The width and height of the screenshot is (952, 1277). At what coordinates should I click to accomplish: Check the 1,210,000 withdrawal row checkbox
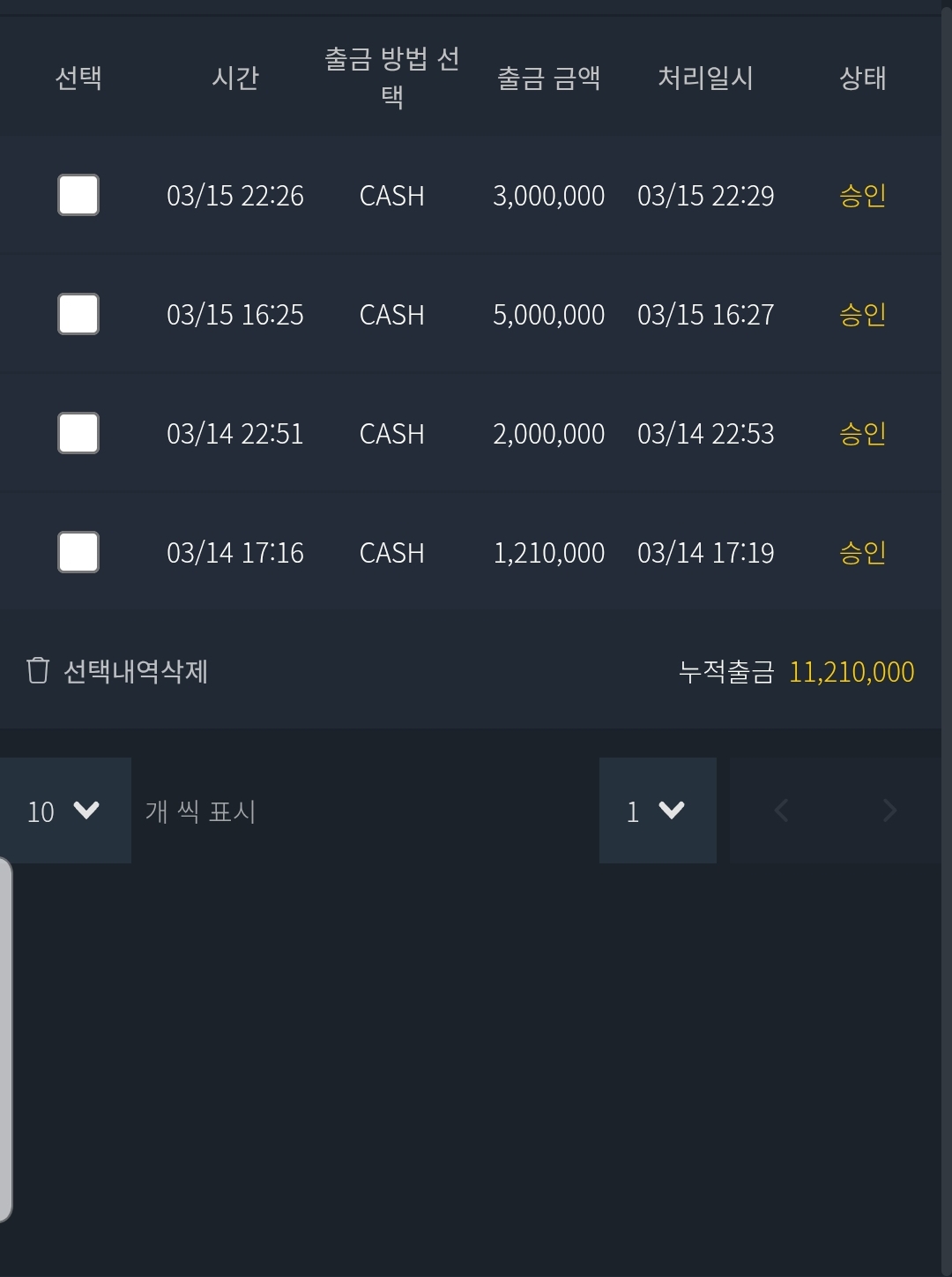coord(78,553)
